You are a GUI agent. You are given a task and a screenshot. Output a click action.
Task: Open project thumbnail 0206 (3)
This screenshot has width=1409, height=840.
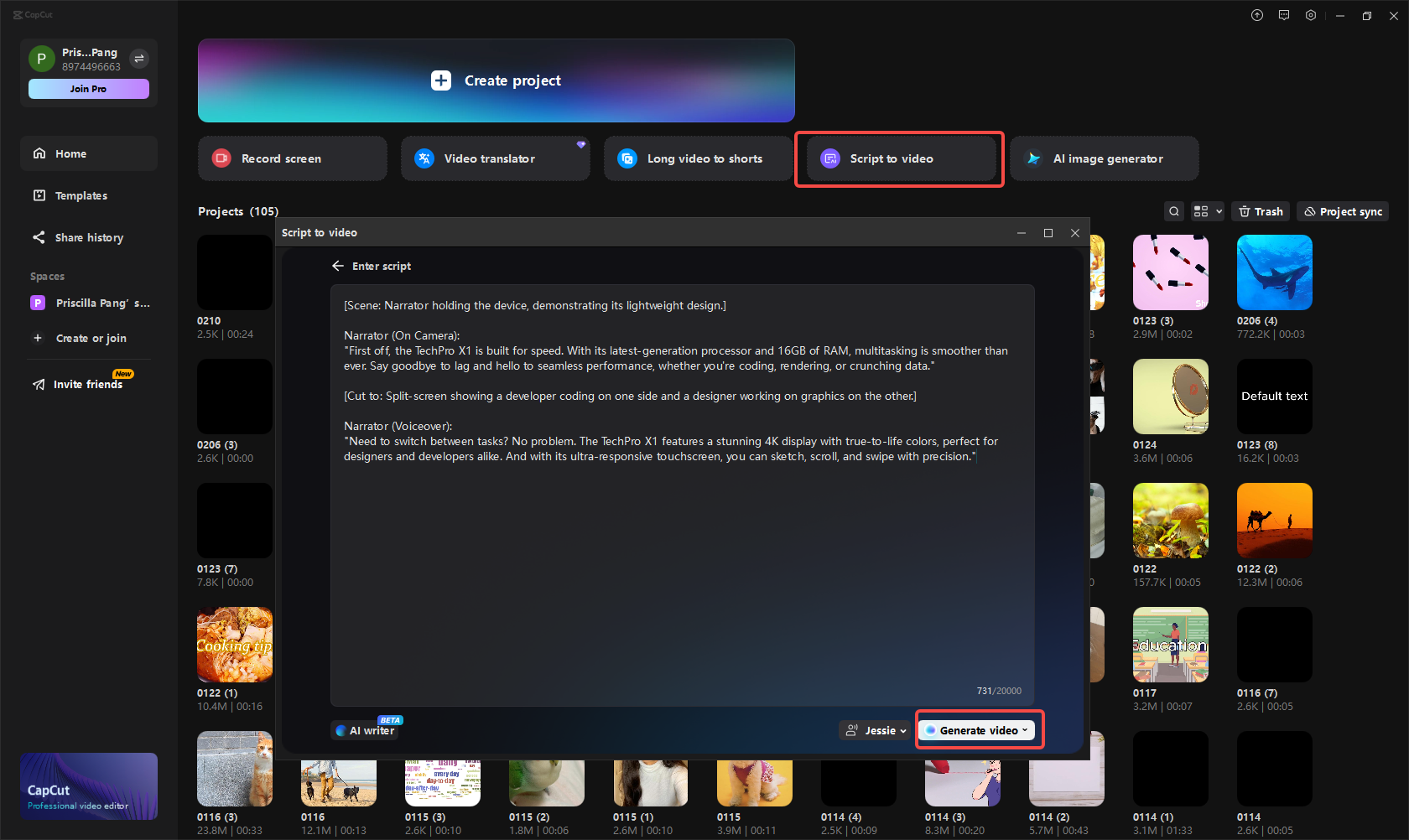click(235, 397)
